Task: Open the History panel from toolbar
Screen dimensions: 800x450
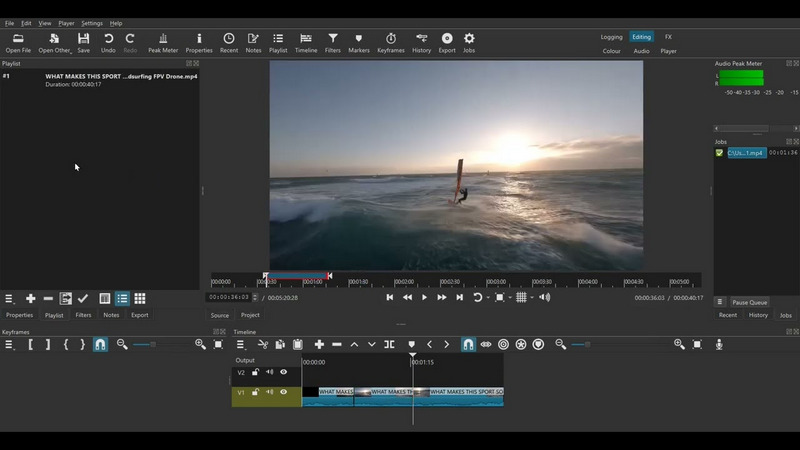Action: (x=421, y=43)
